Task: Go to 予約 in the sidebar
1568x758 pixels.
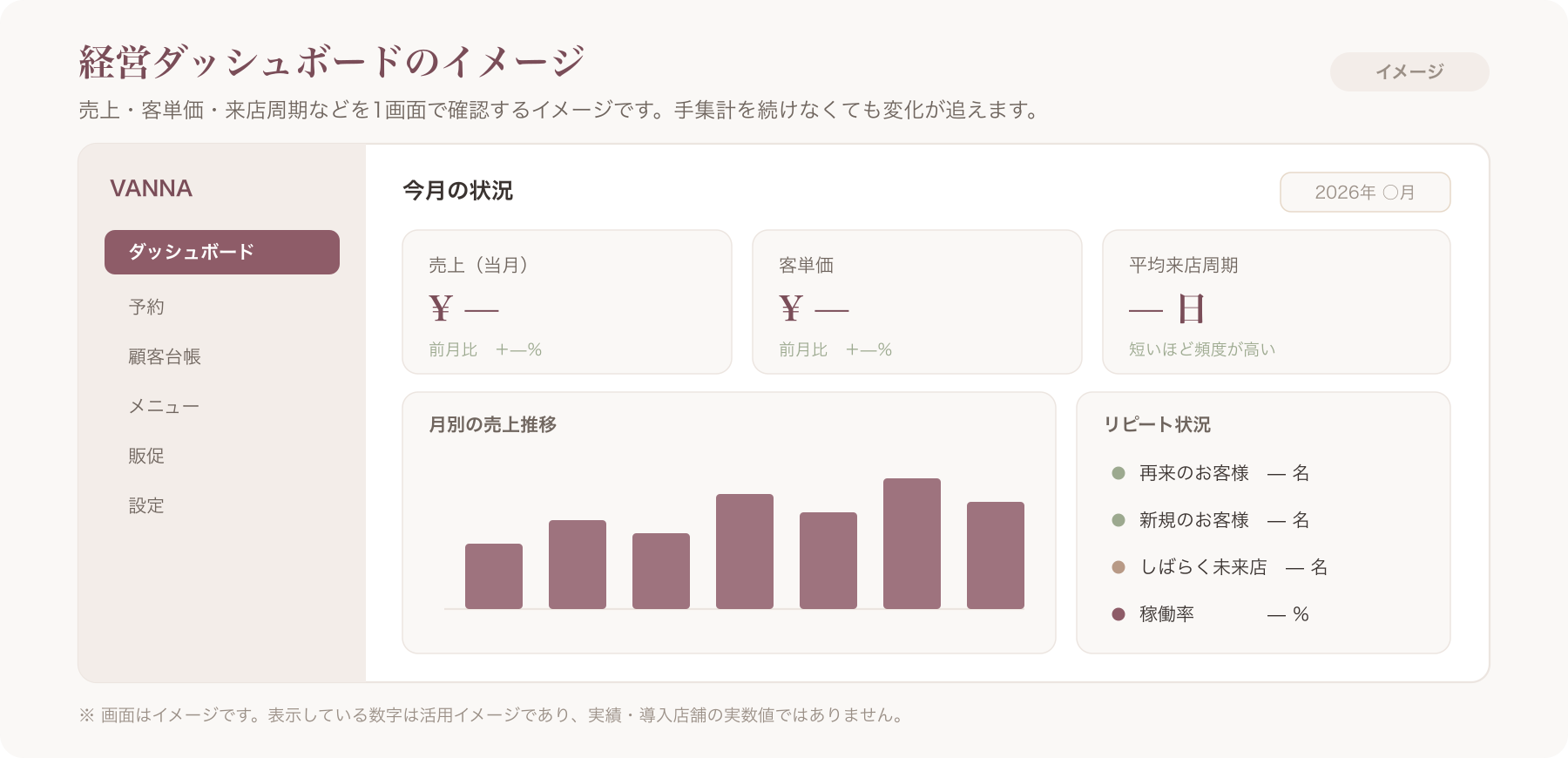Action: 146,307
